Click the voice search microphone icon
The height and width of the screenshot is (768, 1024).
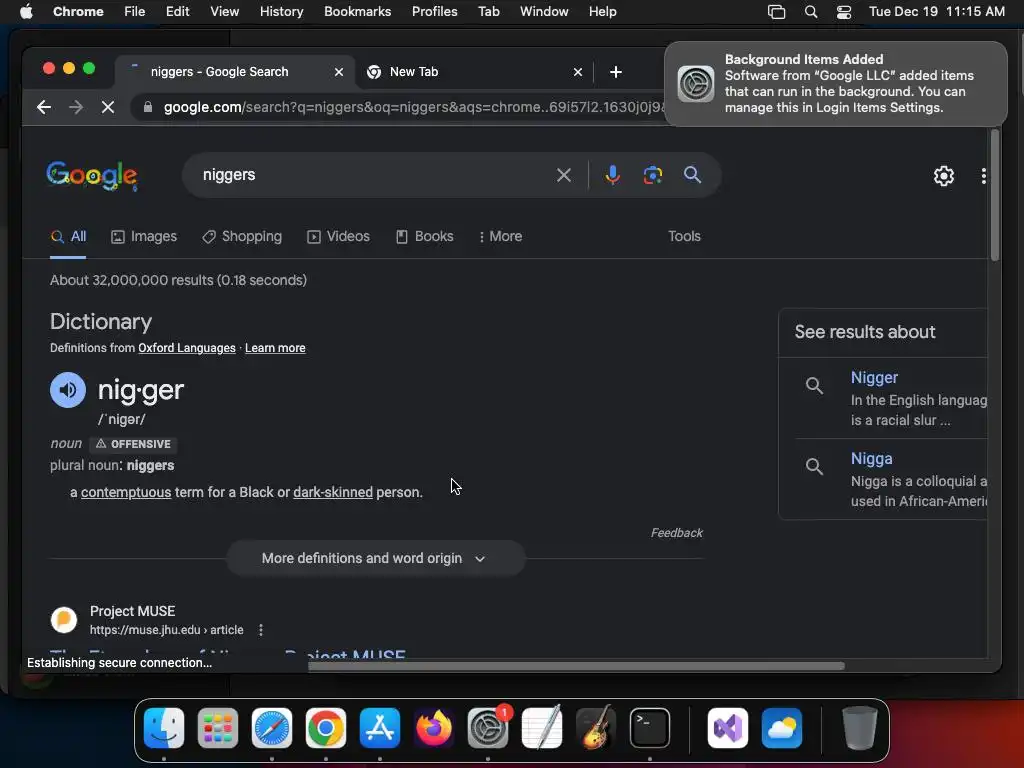point(612,175)
